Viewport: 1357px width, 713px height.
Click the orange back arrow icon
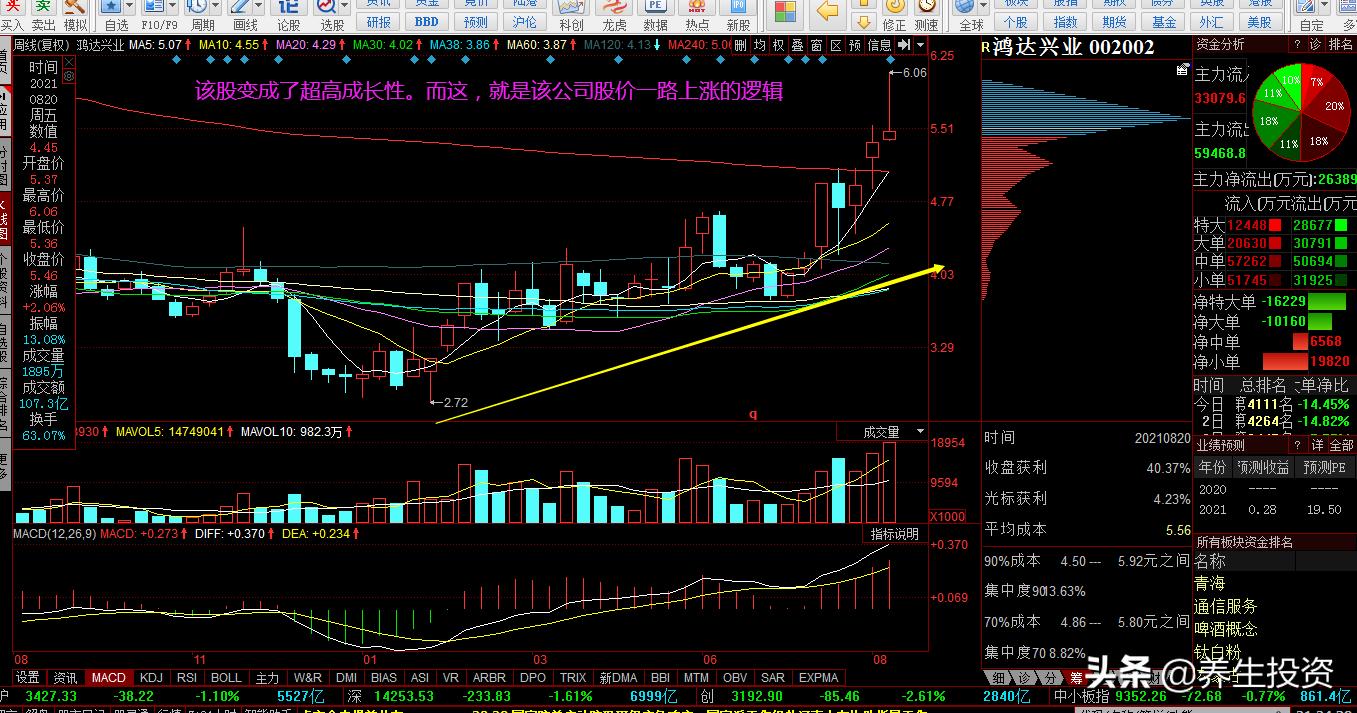point(828,11)
